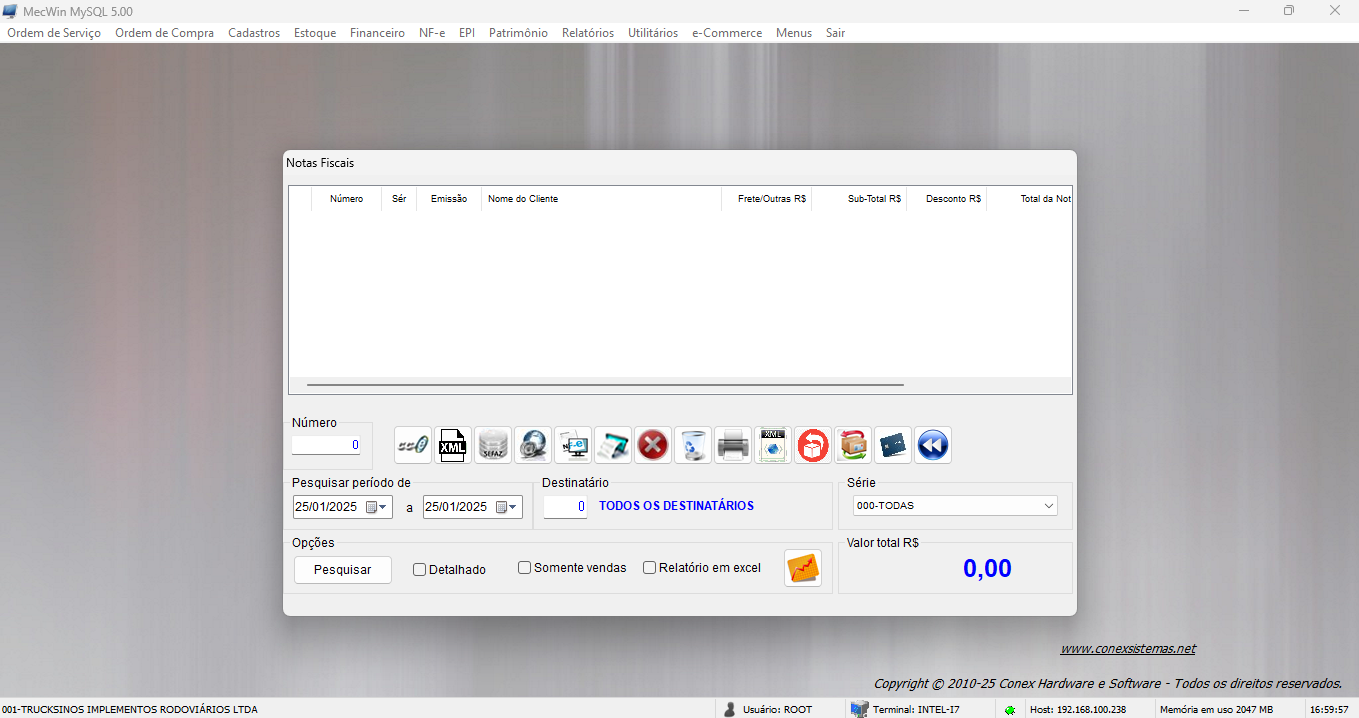Click the red return box icon
1359x718 pixels.
[x=813, y=445]
